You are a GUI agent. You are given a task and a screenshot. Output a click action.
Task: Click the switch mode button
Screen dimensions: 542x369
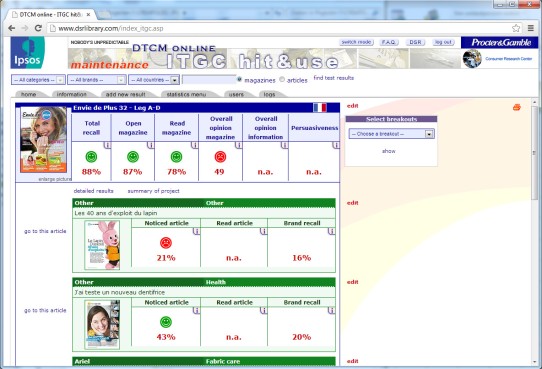click(x=356, y=42)
